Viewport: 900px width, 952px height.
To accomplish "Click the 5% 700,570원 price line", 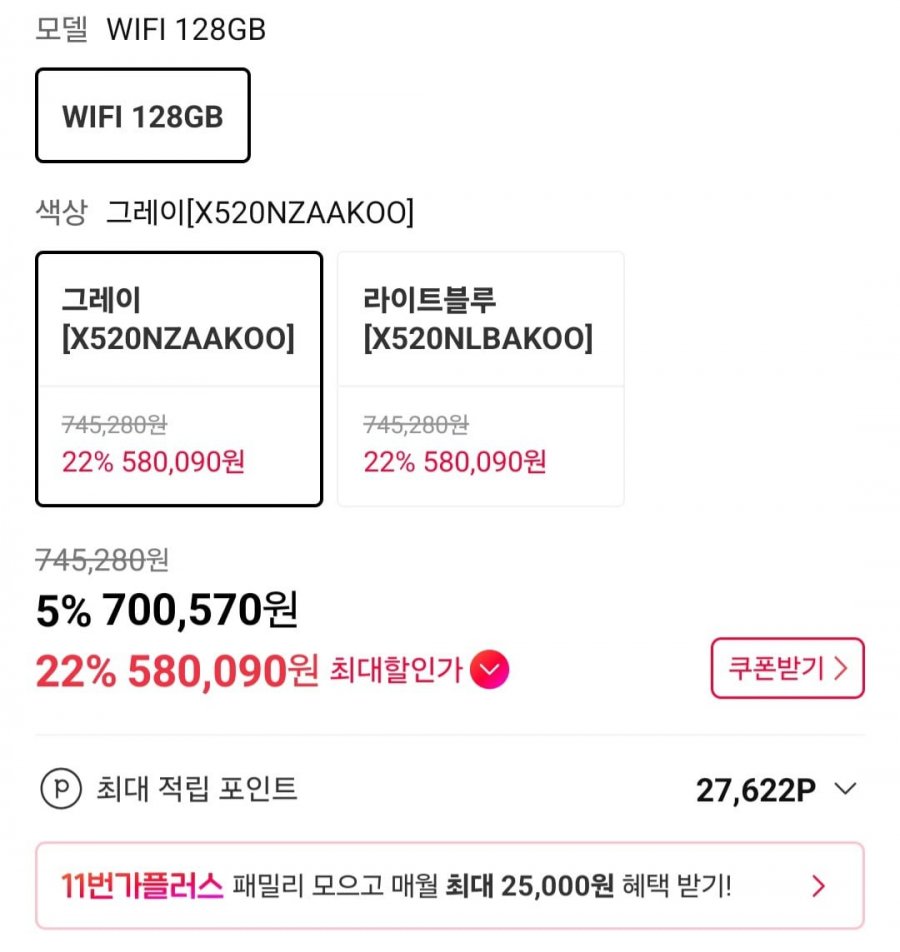I will click(166, 610).
